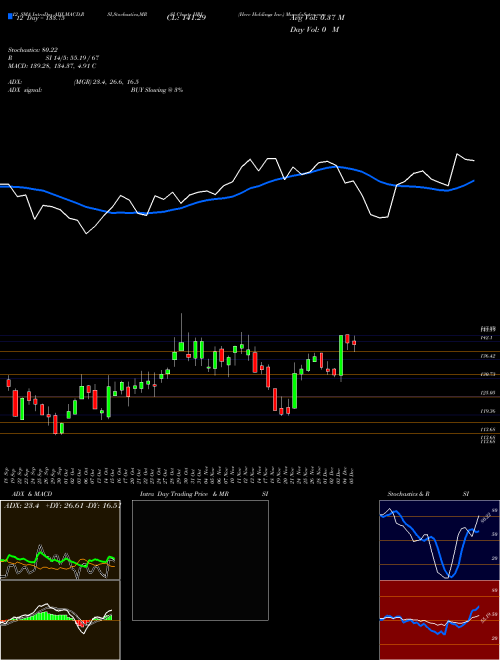This screenshot has height=660, width=500.
Task: Click the 'Day Vol: 0 M' text
Action: pos(314,30)
